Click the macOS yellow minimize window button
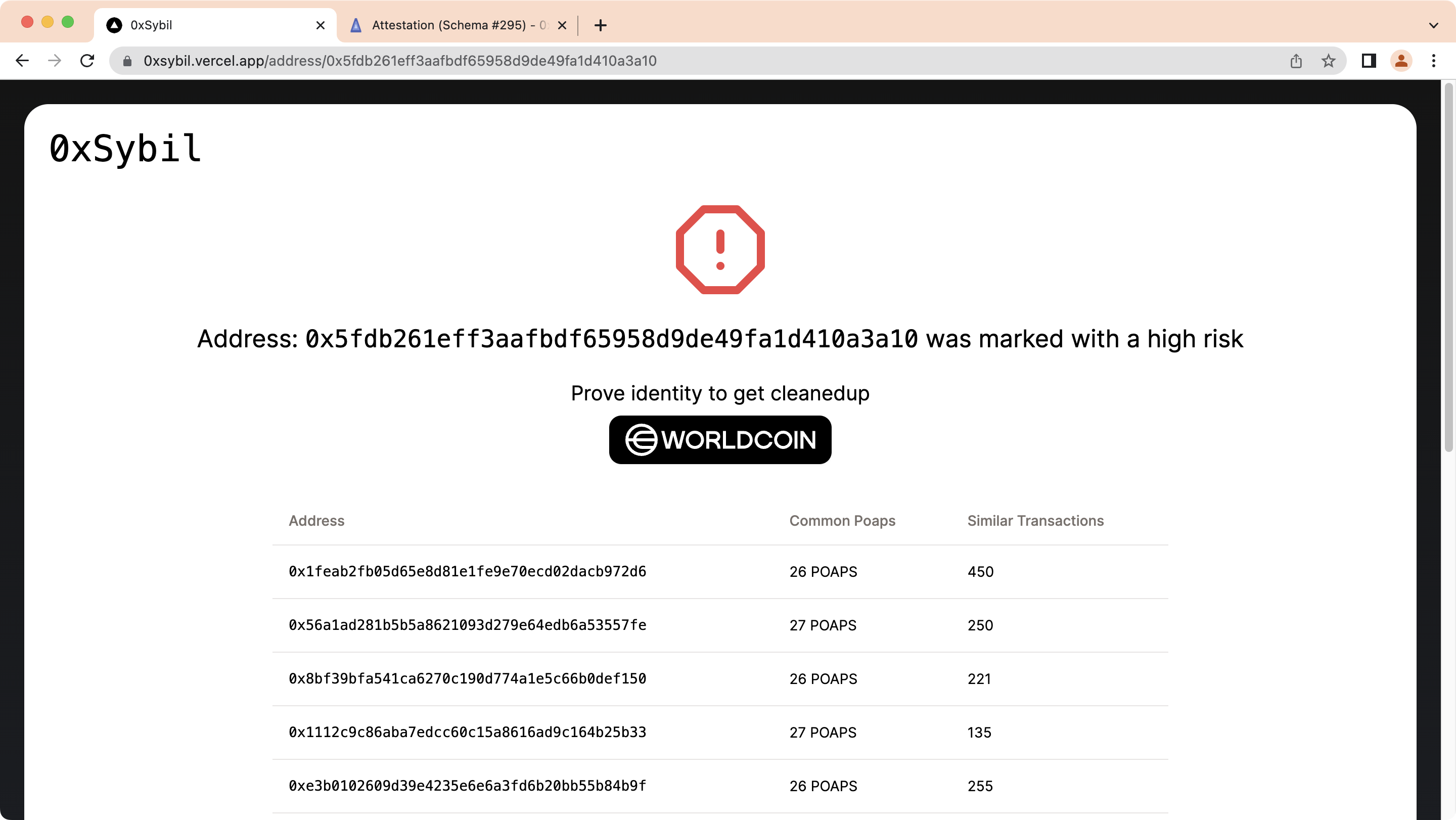The width and height of the screenshot is (1456, 820). coord(48,22)
